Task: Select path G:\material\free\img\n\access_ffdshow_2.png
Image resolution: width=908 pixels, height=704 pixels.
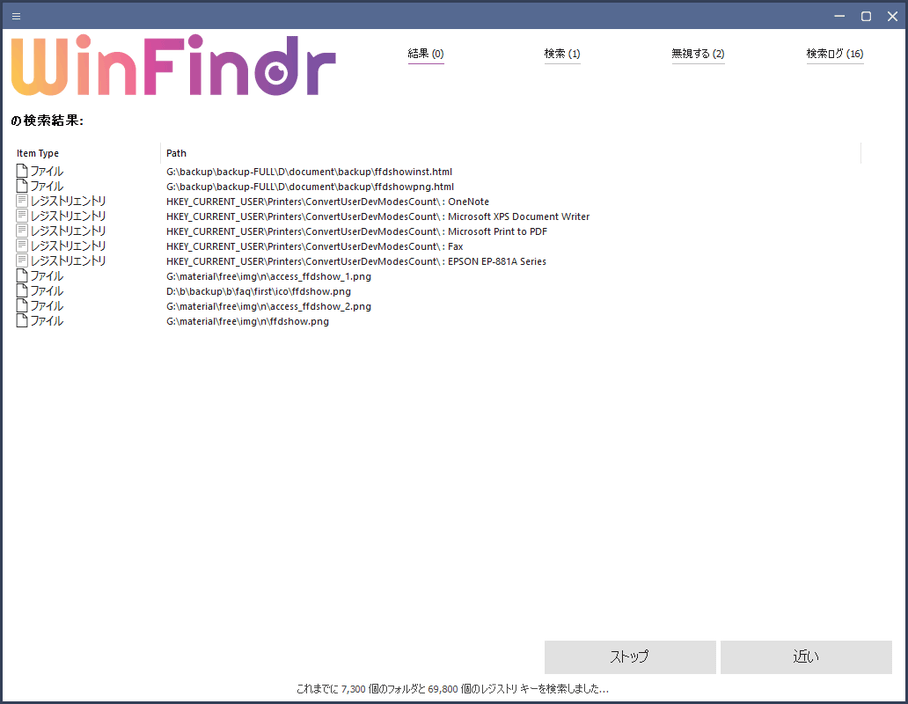Action: (x=269, y=307)
